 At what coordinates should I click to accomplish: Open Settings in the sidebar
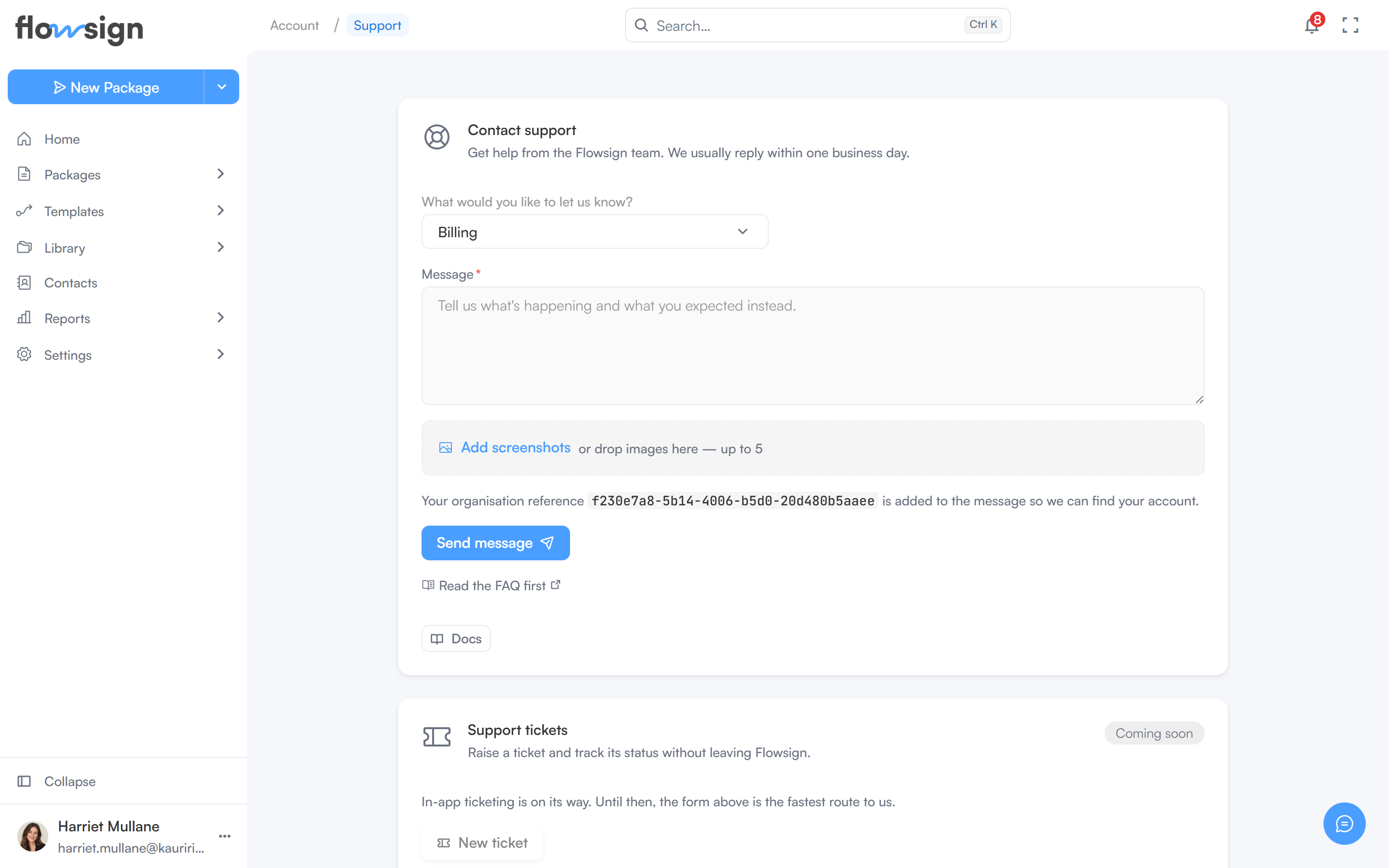coord(123,355)
